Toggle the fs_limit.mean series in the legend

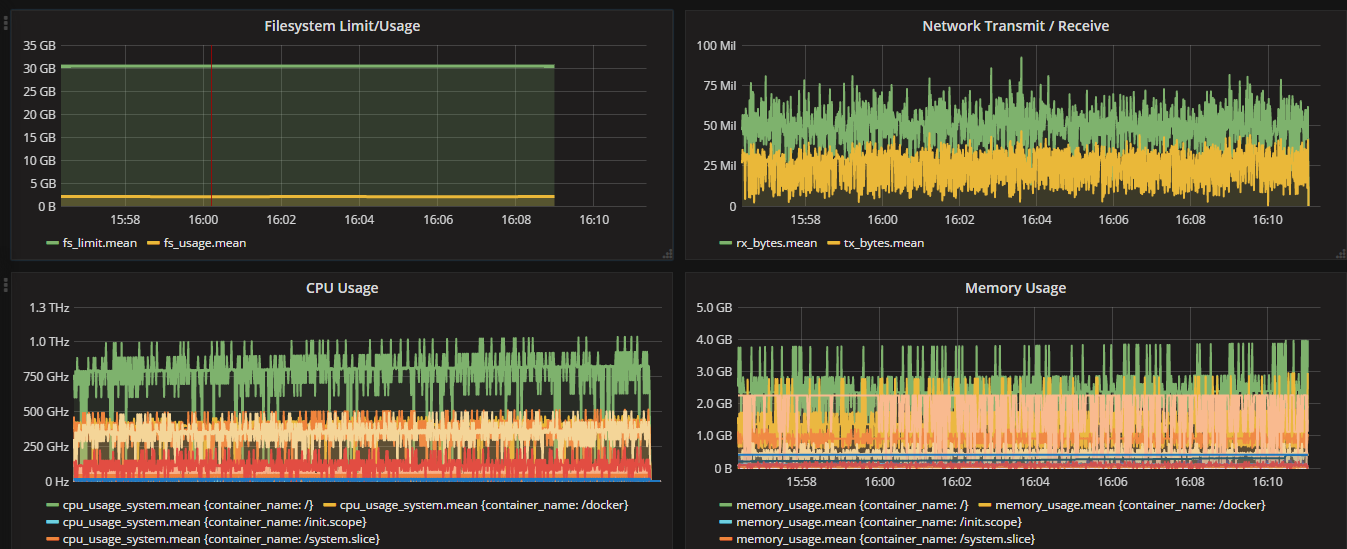click(98, 242)
